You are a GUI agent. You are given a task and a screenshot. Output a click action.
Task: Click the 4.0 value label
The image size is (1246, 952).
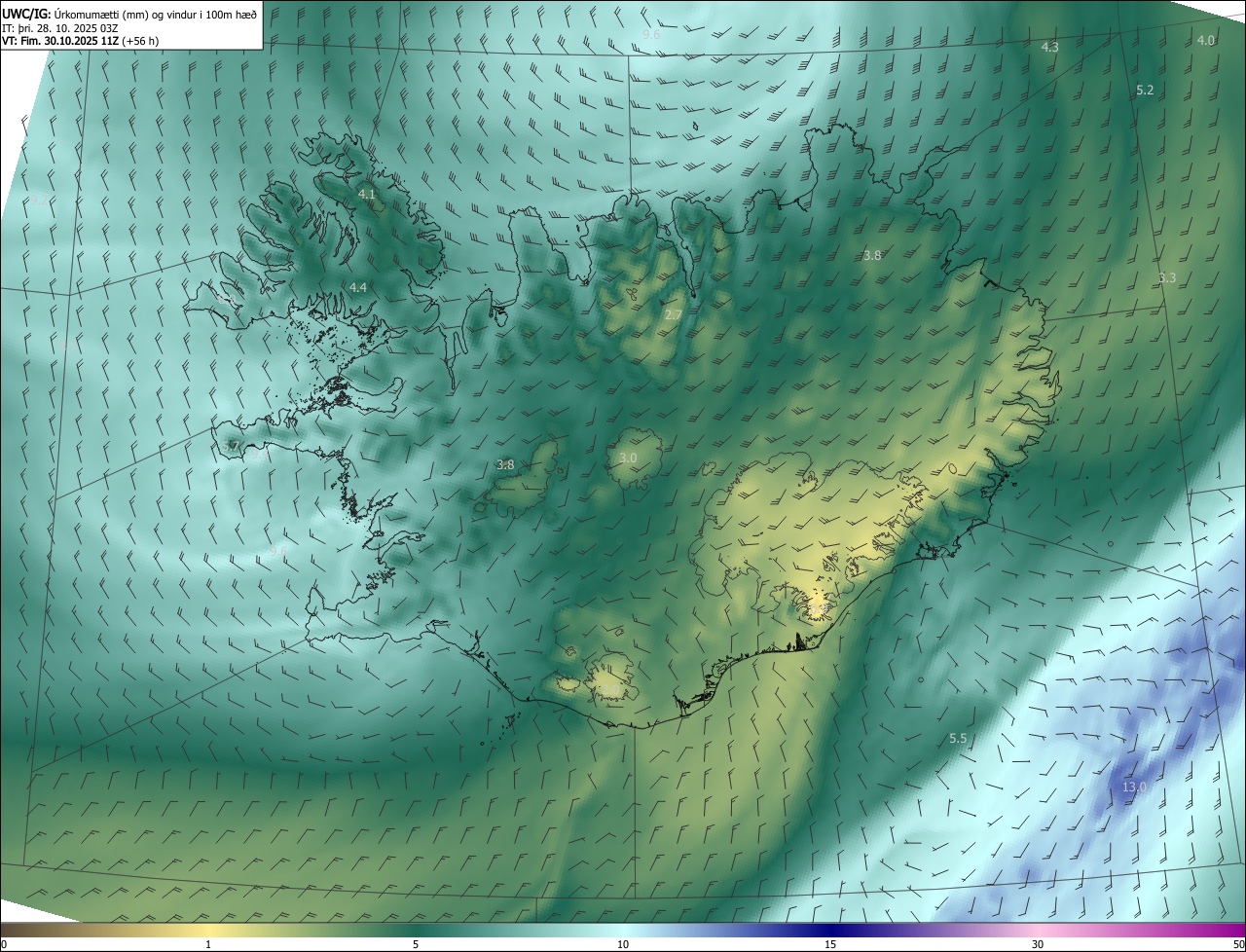point(1206,40)
